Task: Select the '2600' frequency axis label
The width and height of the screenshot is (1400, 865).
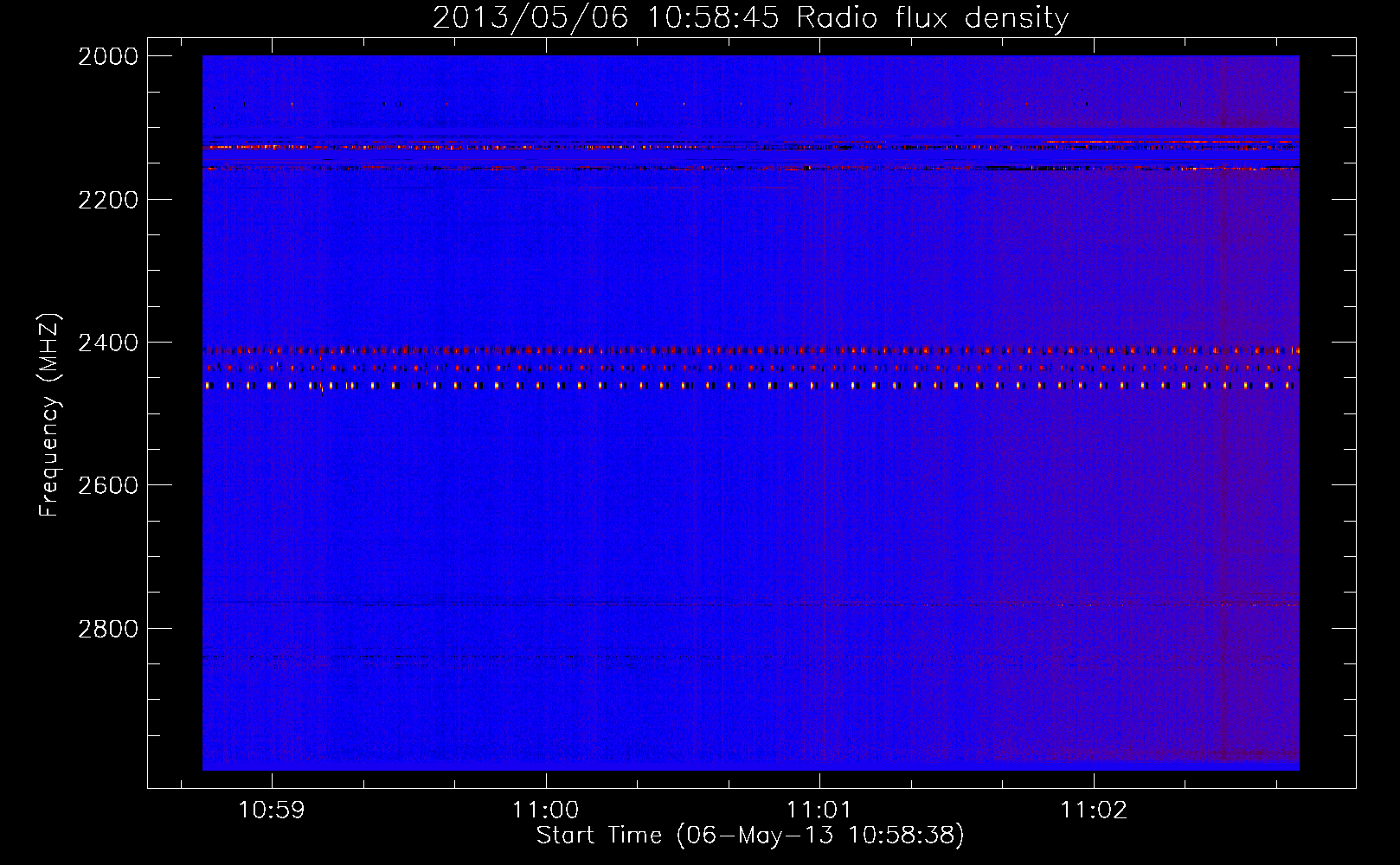Action: [108, 485]
